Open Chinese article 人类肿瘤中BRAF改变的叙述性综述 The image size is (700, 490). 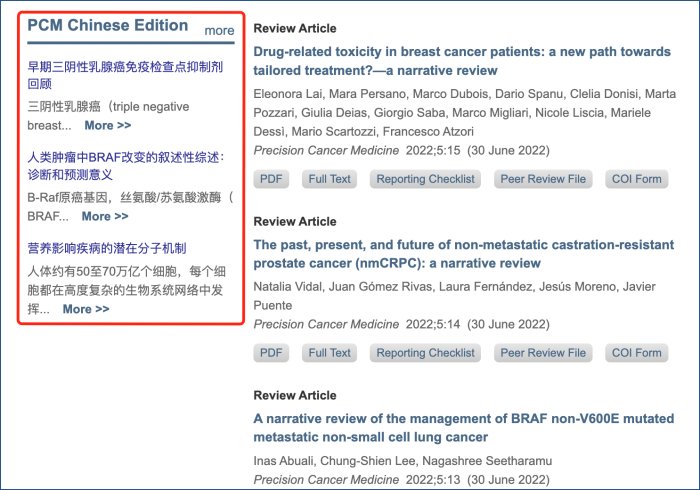[x=126, y=166]
